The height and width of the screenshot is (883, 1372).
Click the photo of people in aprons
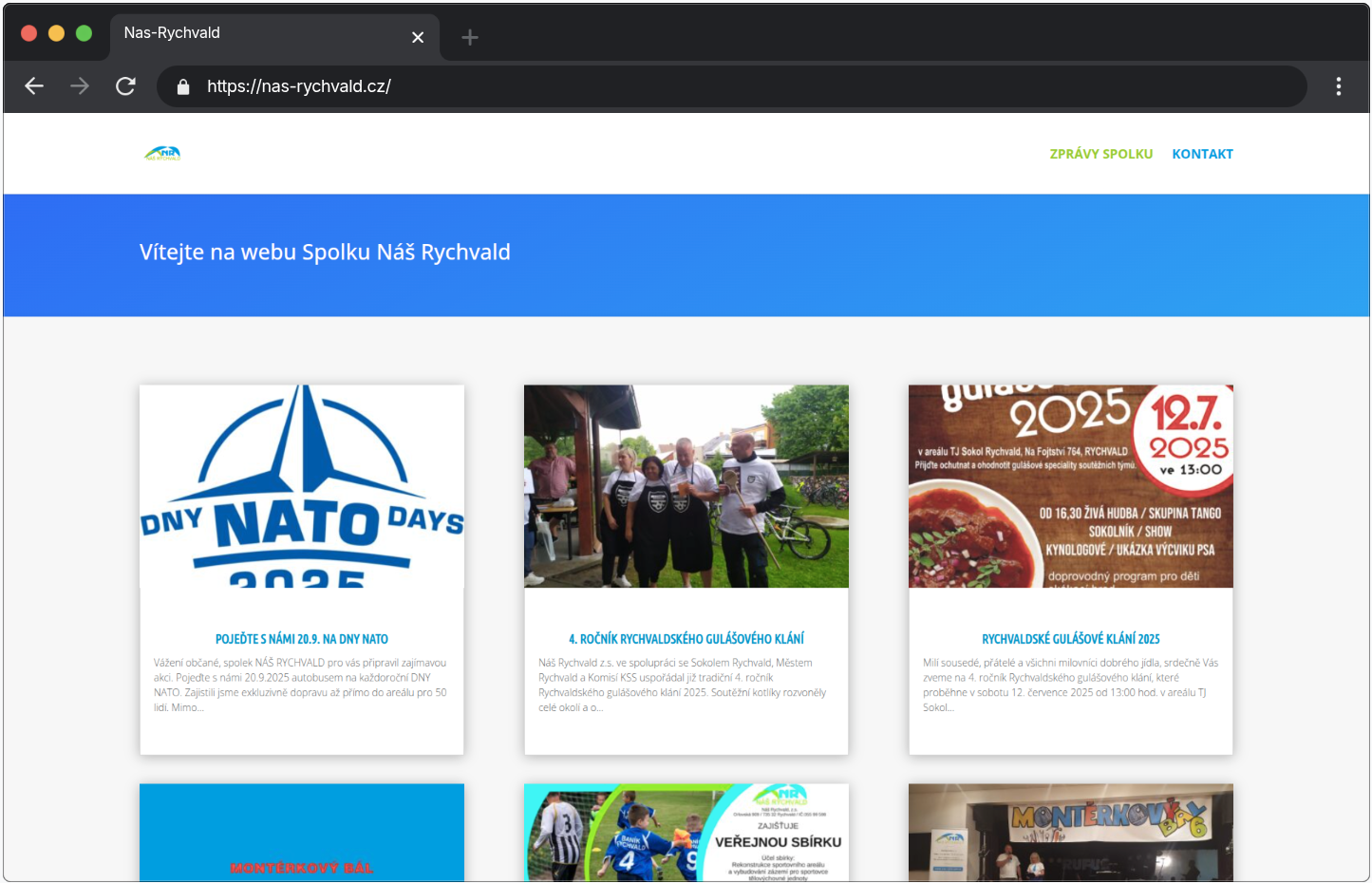tap(686, 486)
